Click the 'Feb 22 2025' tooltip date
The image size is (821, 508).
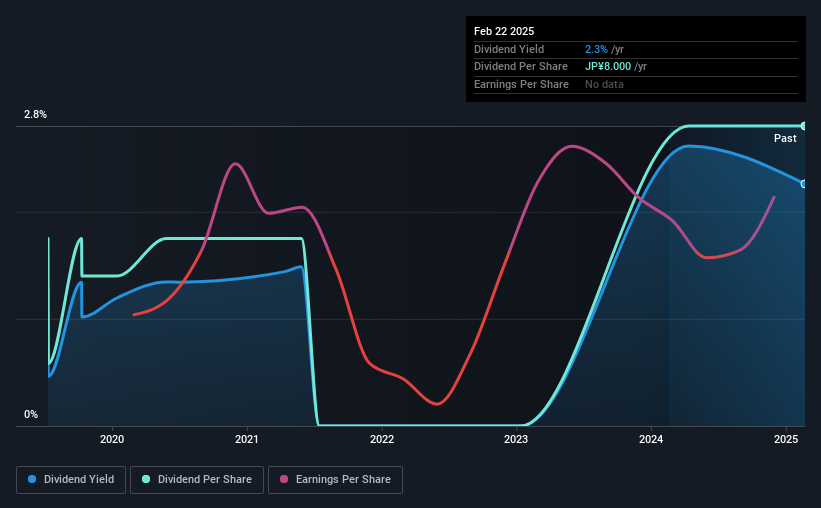pos(504,31)
